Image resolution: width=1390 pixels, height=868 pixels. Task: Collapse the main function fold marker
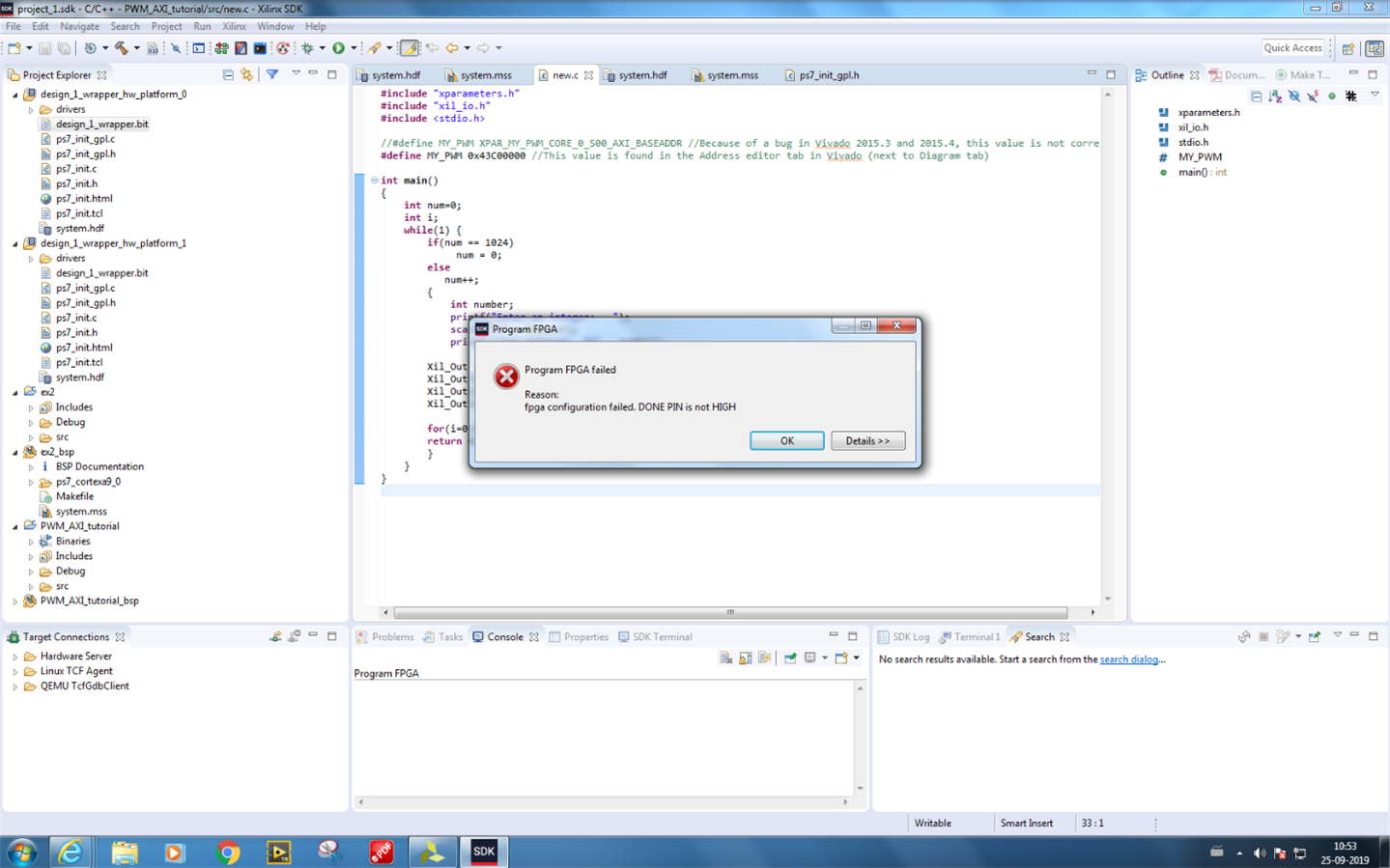(374, 181)
